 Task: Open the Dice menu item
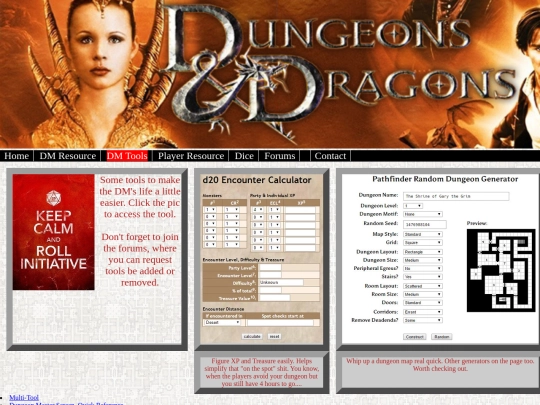(244, 156)
